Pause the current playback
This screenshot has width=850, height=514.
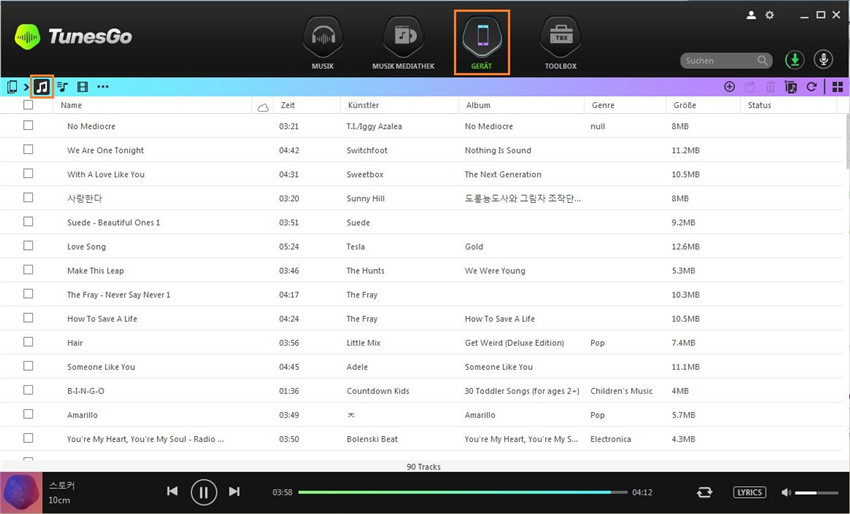pos(204,492)
